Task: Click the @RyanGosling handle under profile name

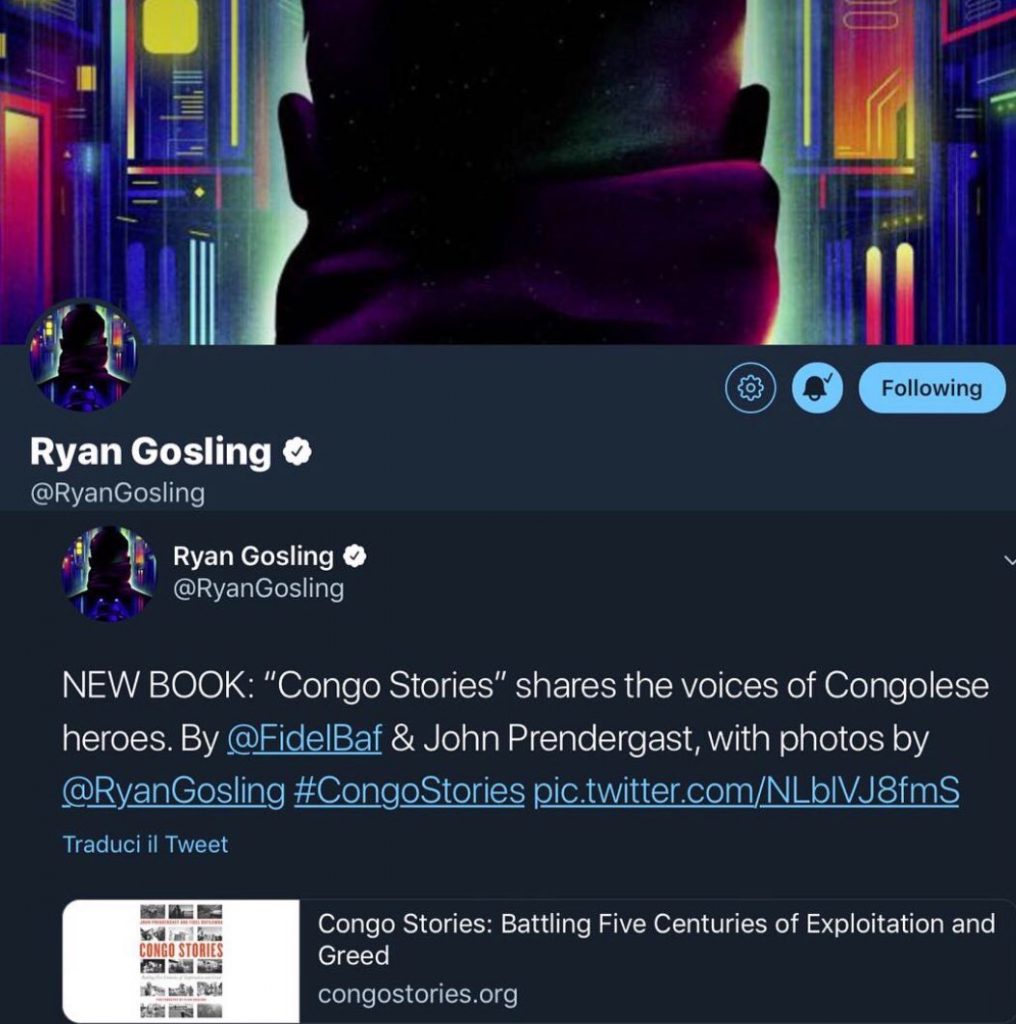Action: (x=118, y=492)
